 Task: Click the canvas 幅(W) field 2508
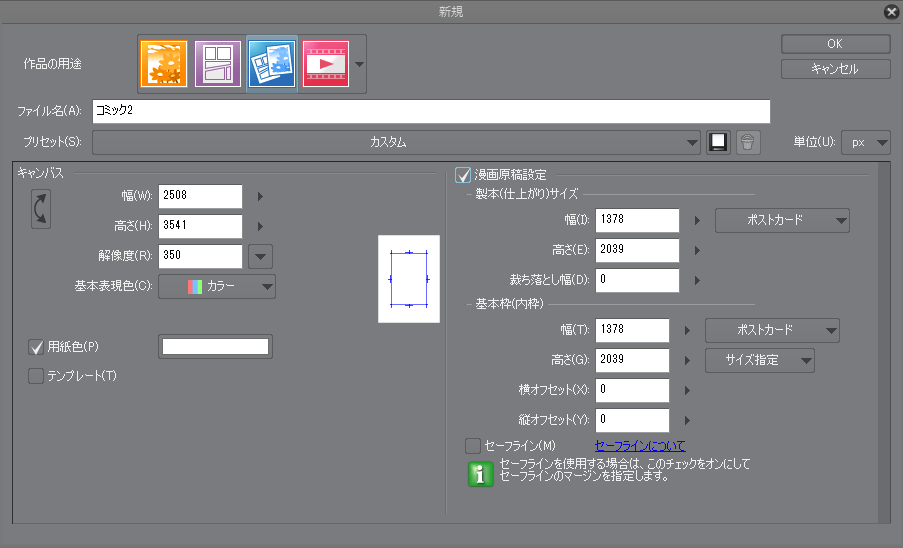[200, 196]
